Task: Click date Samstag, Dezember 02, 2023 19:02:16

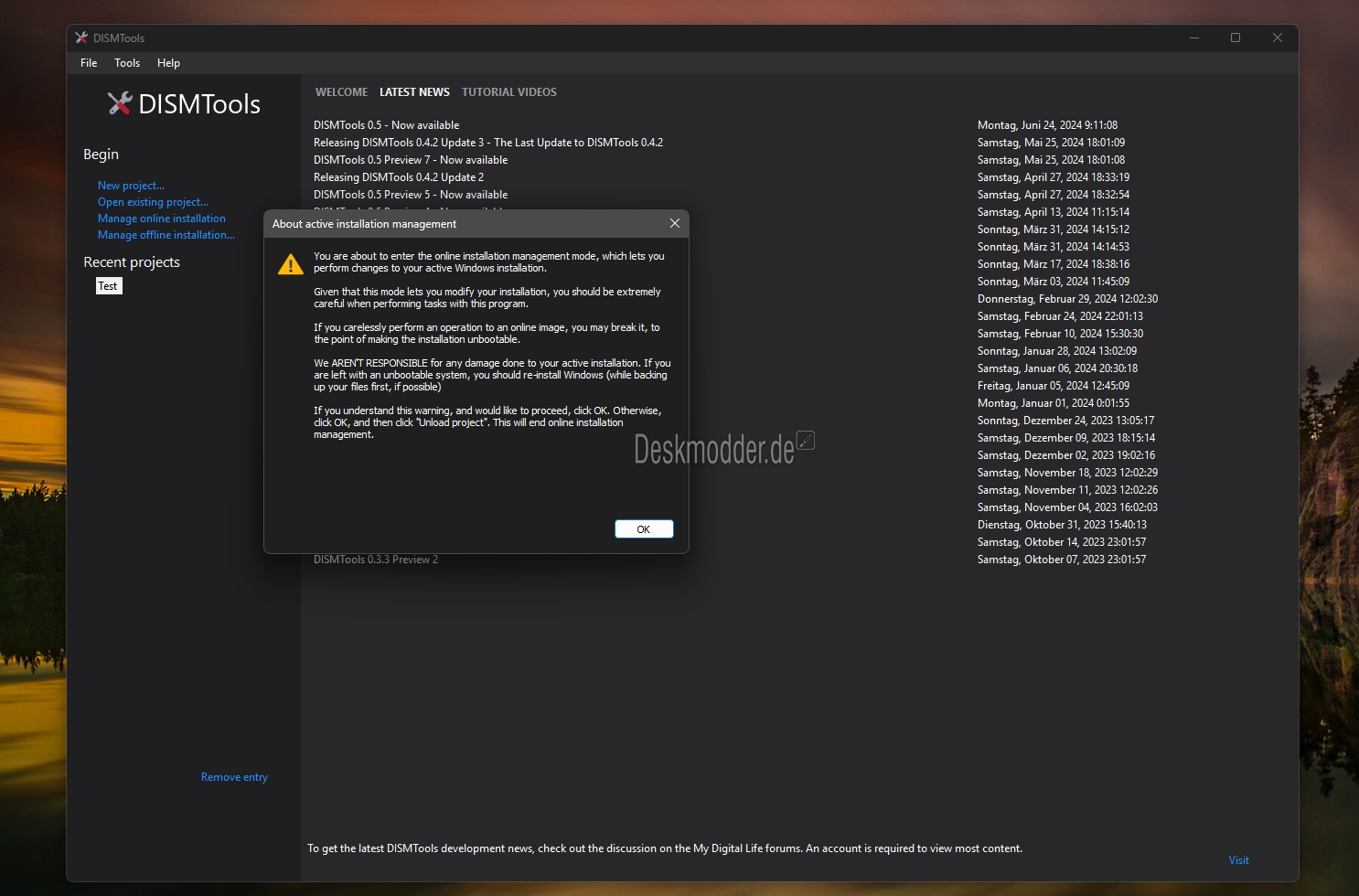Action: coord(1066,455)
